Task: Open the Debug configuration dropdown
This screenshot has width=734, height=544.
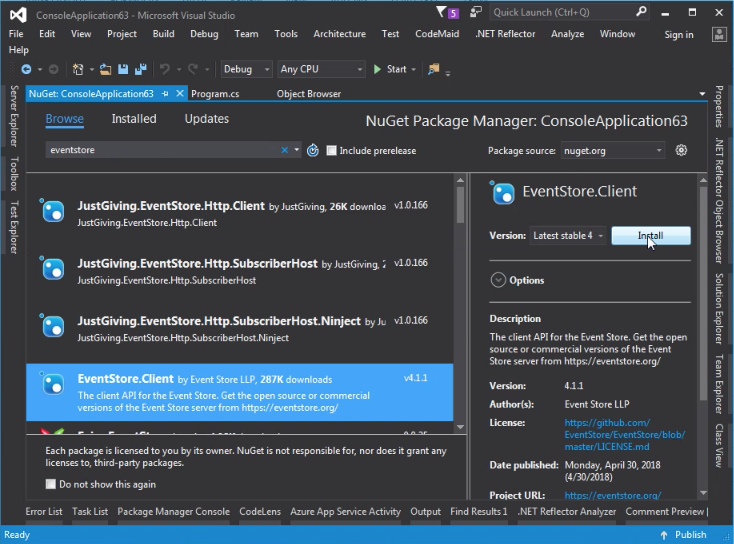Action: tap(246, 69)
